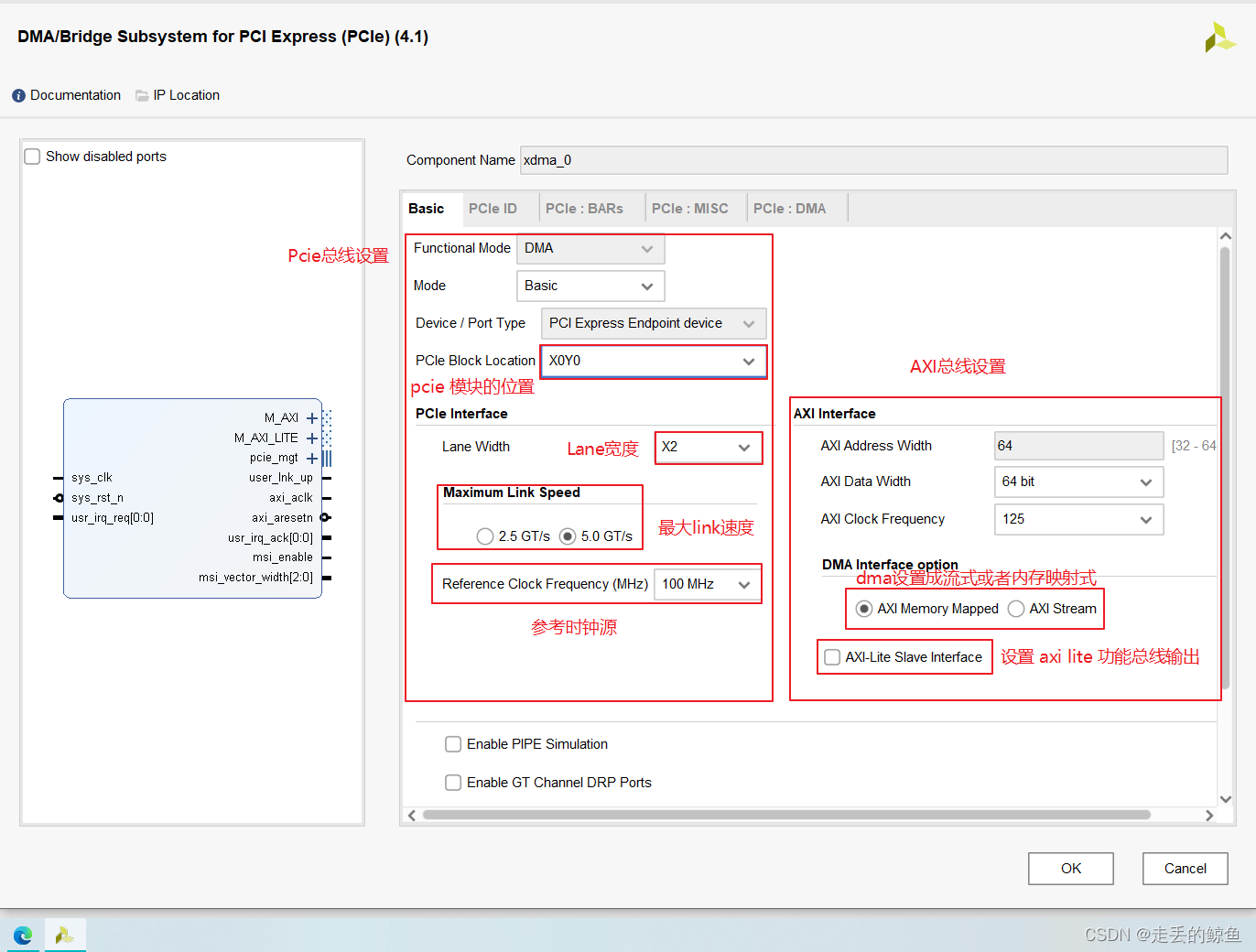Click the Component Name field xdma_0
The width and height of the screenshot is (1256, 952).
click(873, 160)
